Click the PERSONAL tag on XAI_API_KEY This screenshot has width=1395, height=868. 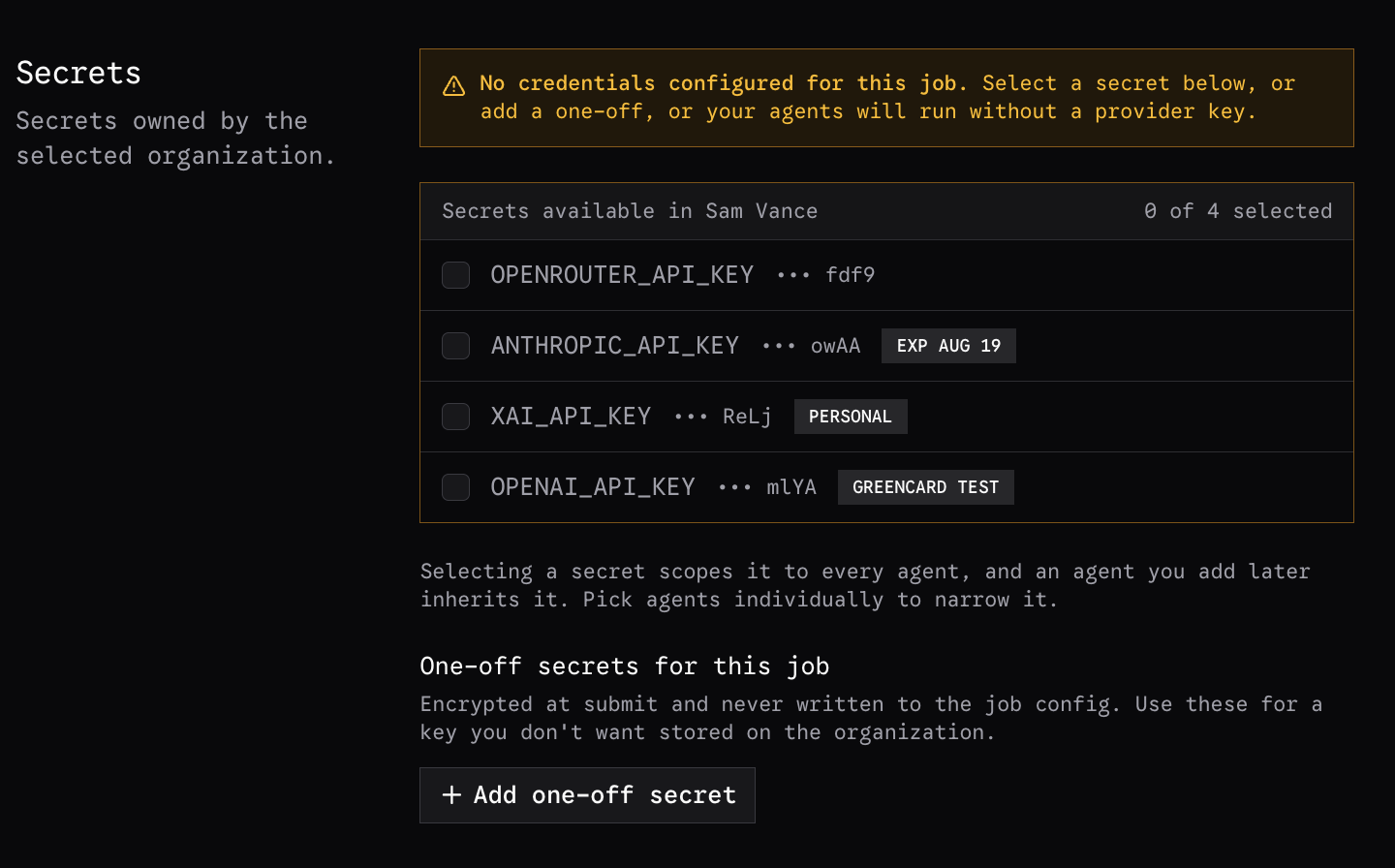(851, 417)
